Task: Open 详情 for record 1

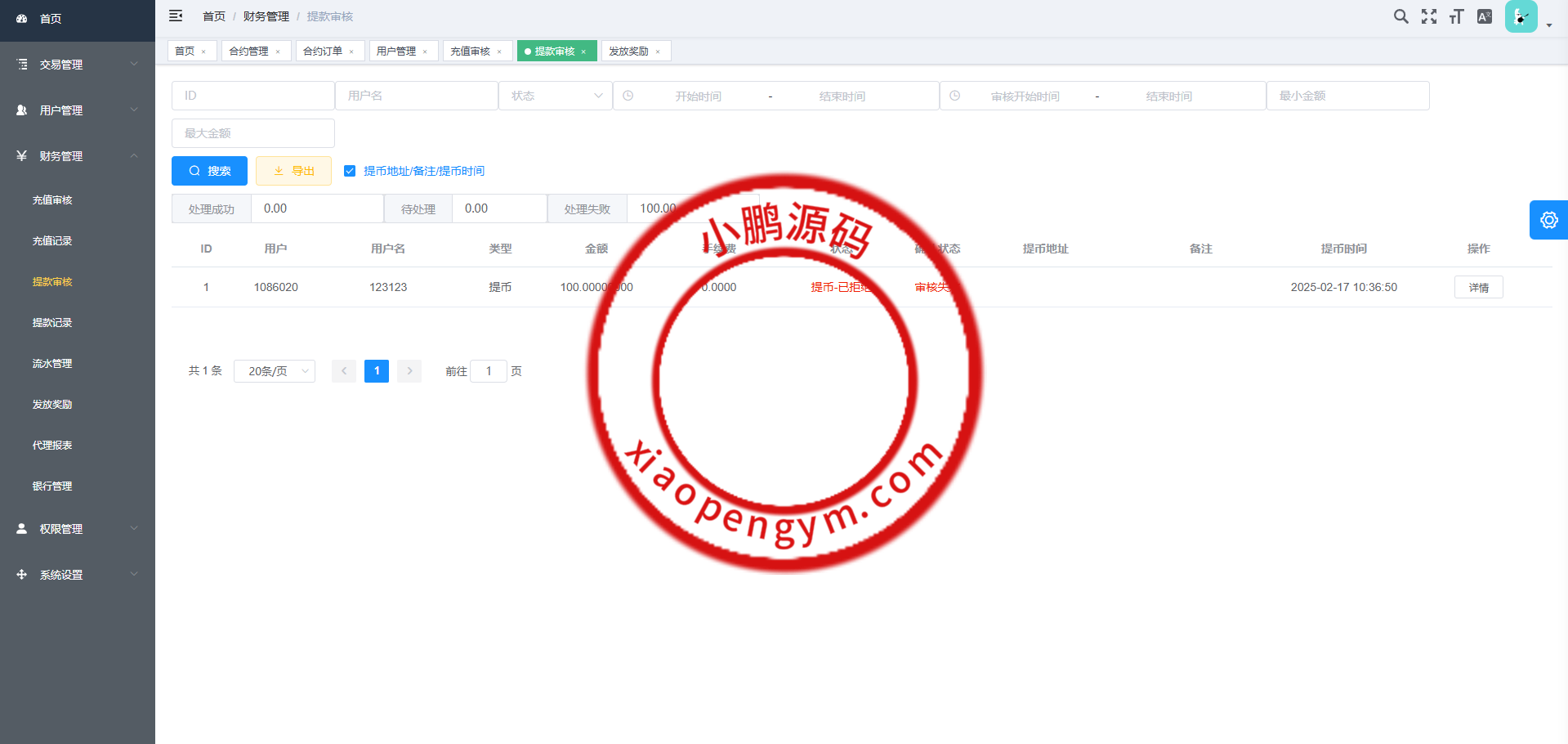Action: pos(1478,288)
